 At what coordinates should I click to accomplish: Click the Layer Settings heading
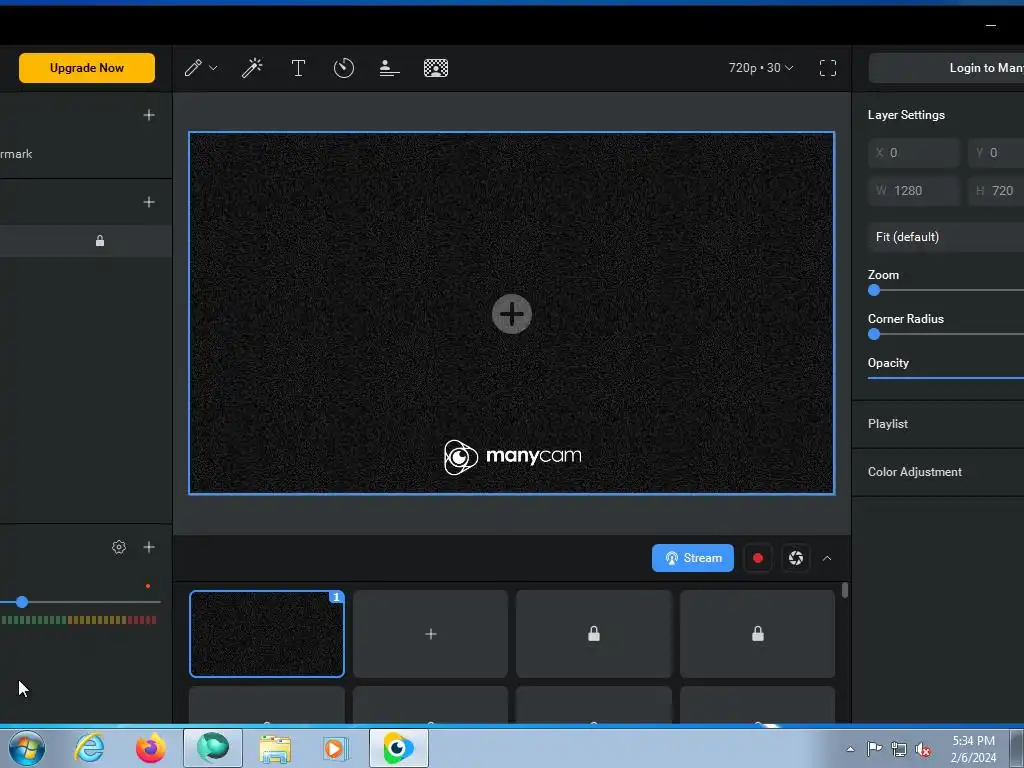pos(906,115)
